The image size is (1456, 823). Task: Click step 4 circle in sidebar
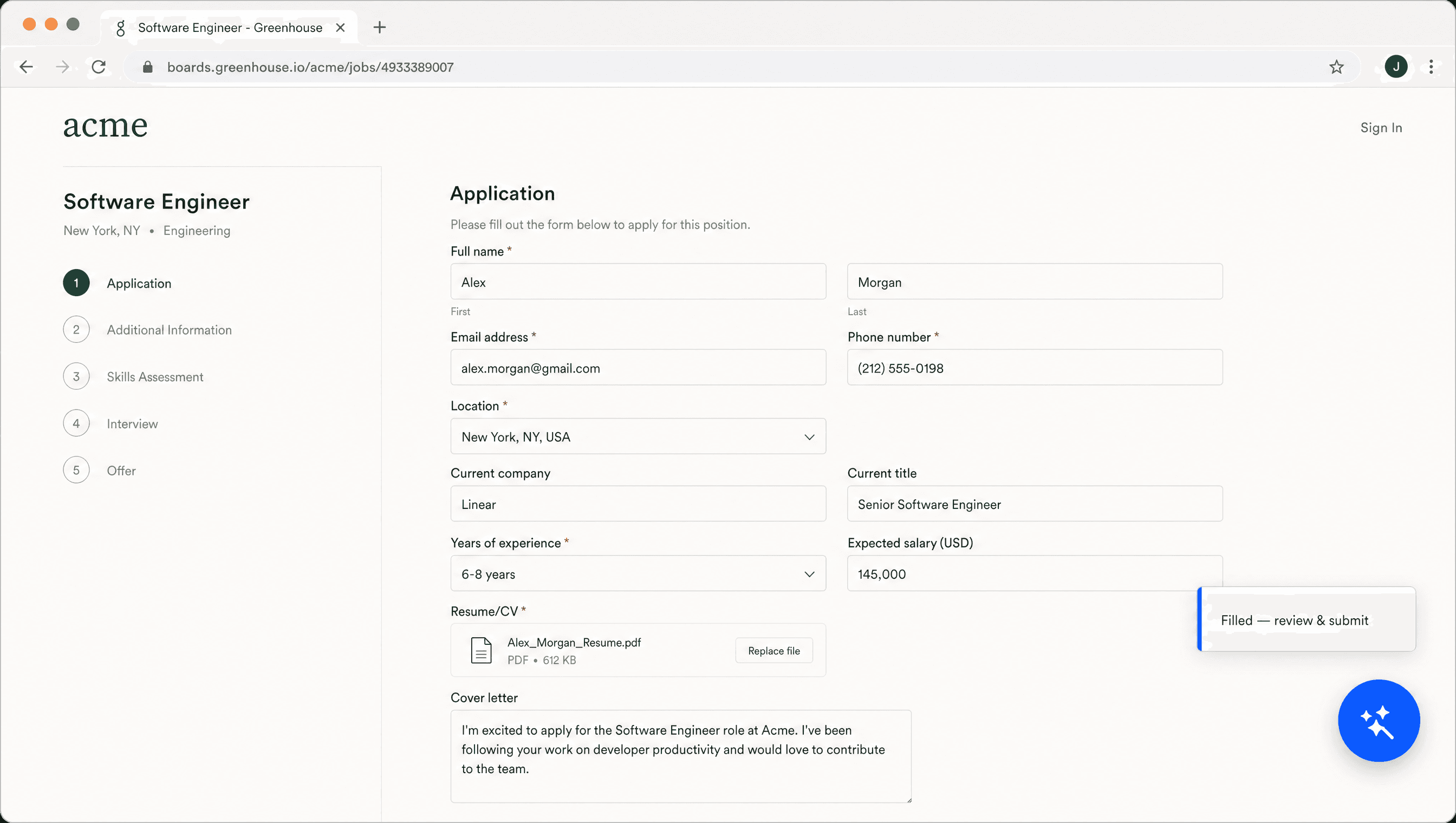point(76,423)
